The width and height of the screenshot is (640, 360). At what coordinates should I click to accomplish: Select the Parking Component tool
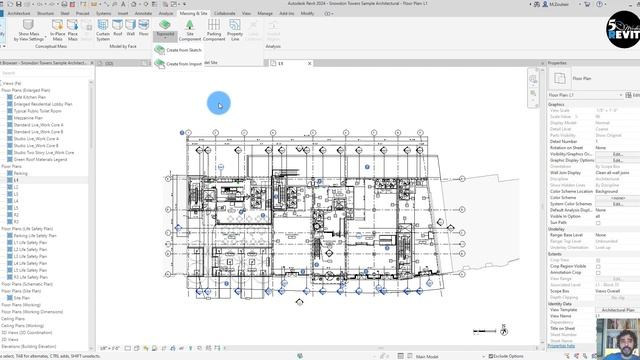214,30
